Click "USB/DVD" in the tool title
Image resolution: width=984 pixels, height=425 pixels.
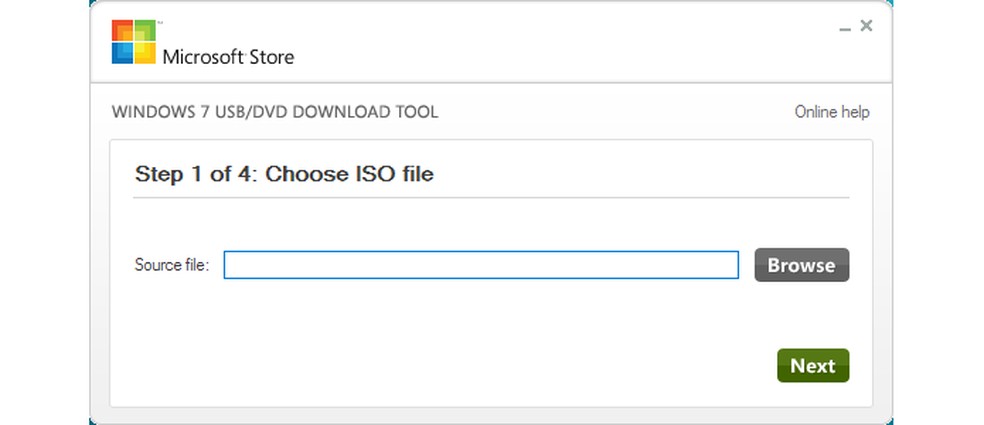pos(237,112)
